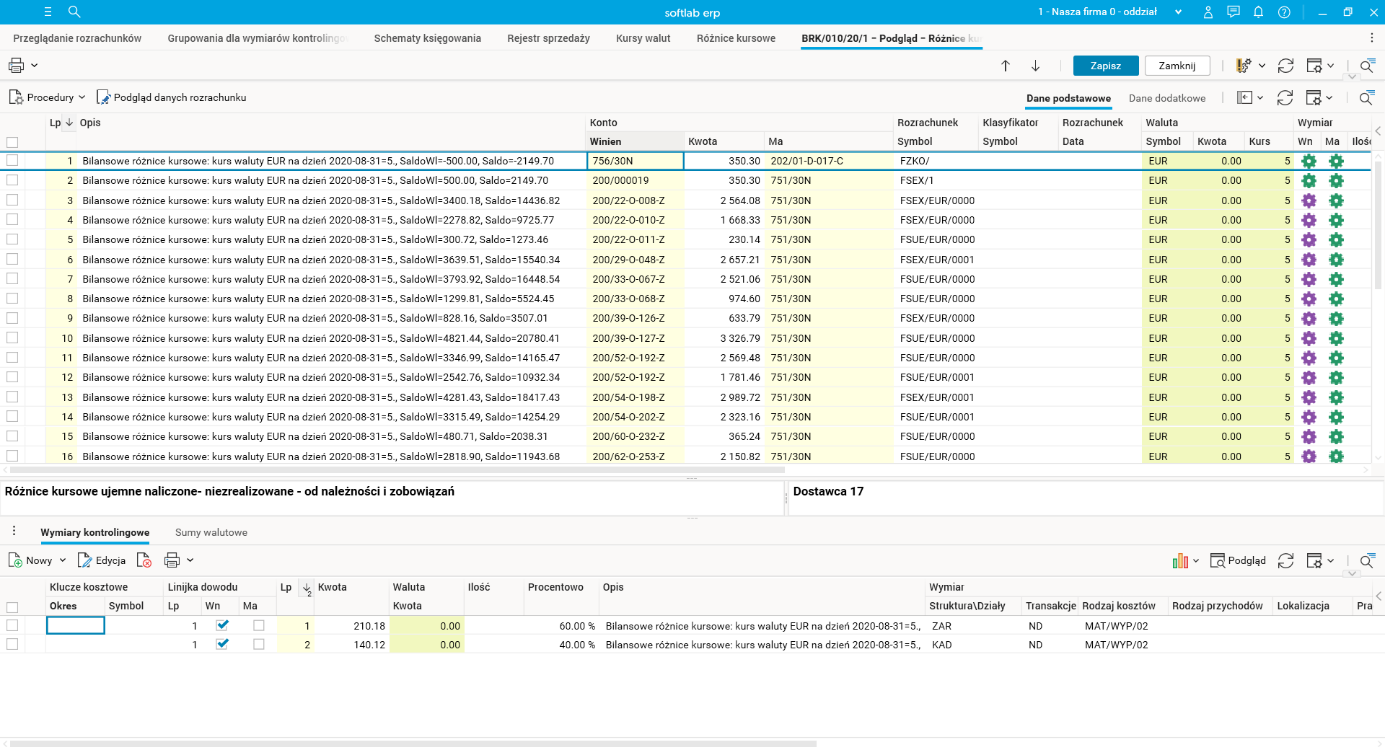Open the bar chart icon in bottom panel

[x=1181, y=561]
